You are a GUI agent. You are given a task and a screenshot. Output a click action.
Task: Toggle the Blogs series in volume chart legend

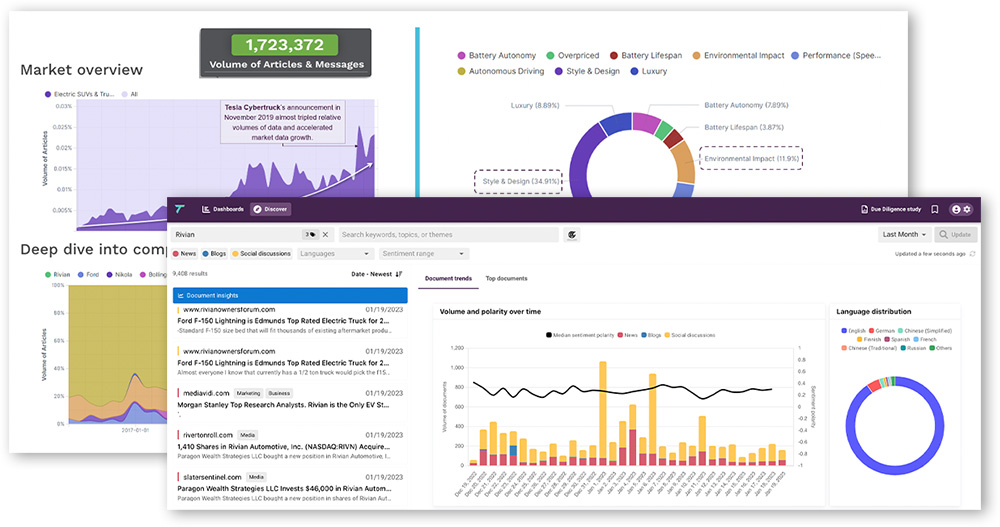click(x=651, y=335)
